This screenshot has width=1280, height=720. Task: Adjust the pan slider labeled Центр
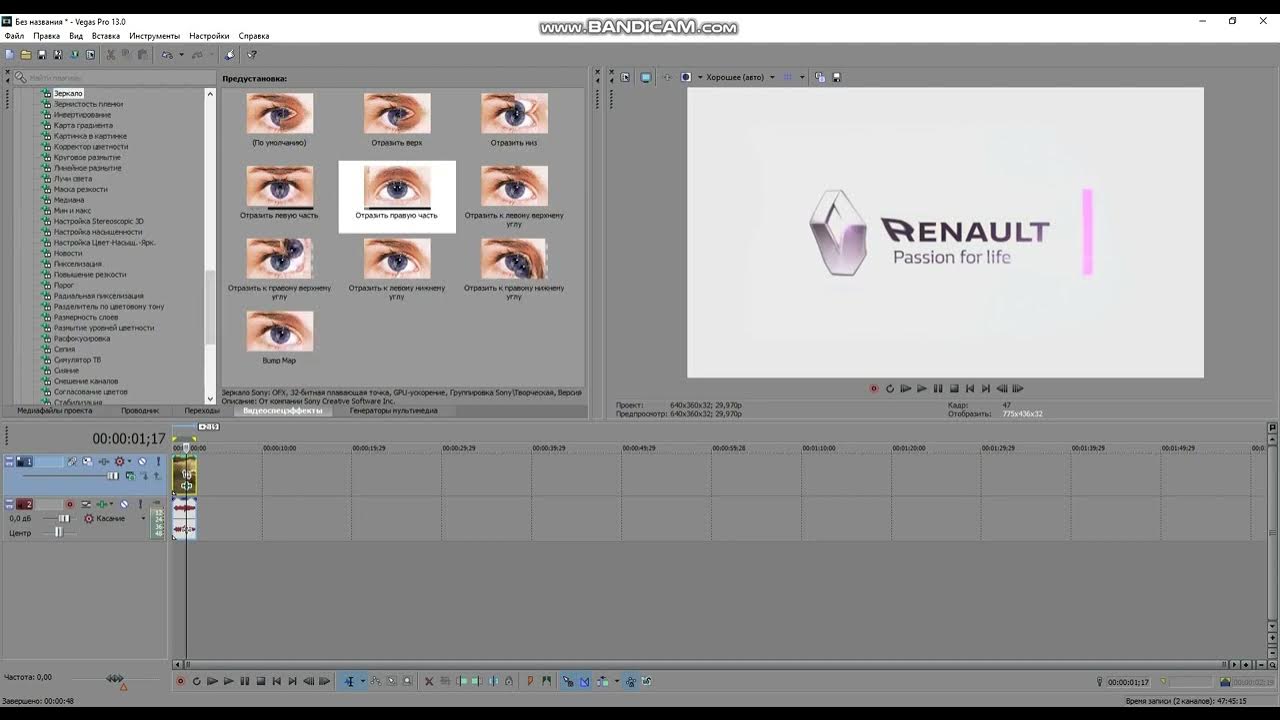click(59, 532)
